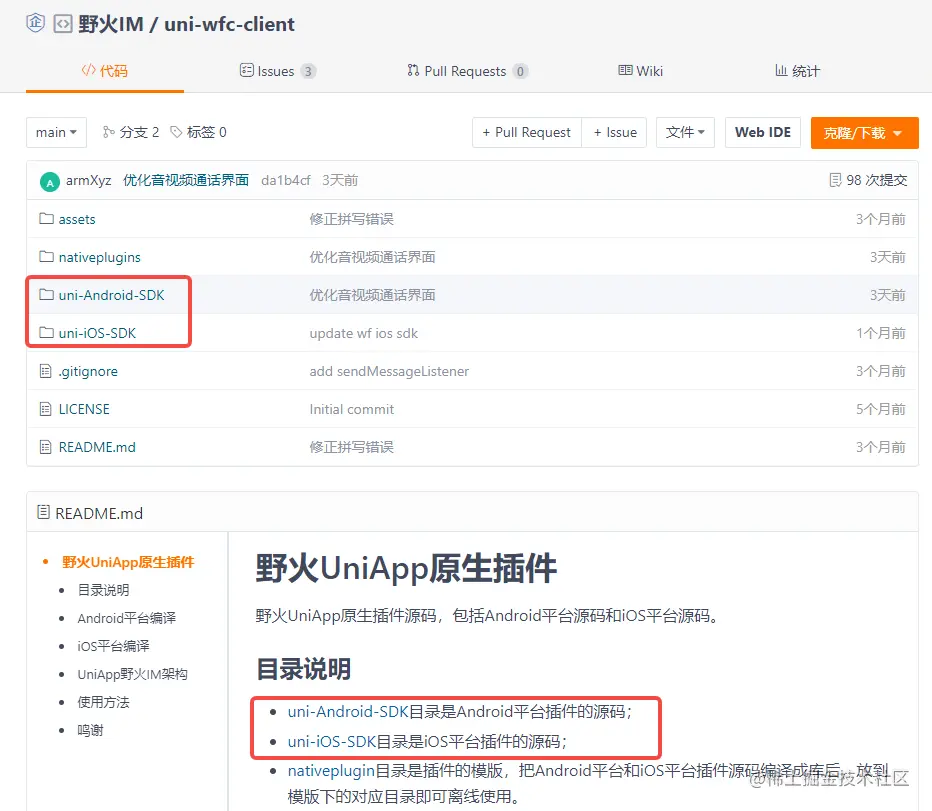Screen dimensions: 932x811
Task: Open the armXyz author profile link
Action: coord(89,180)
